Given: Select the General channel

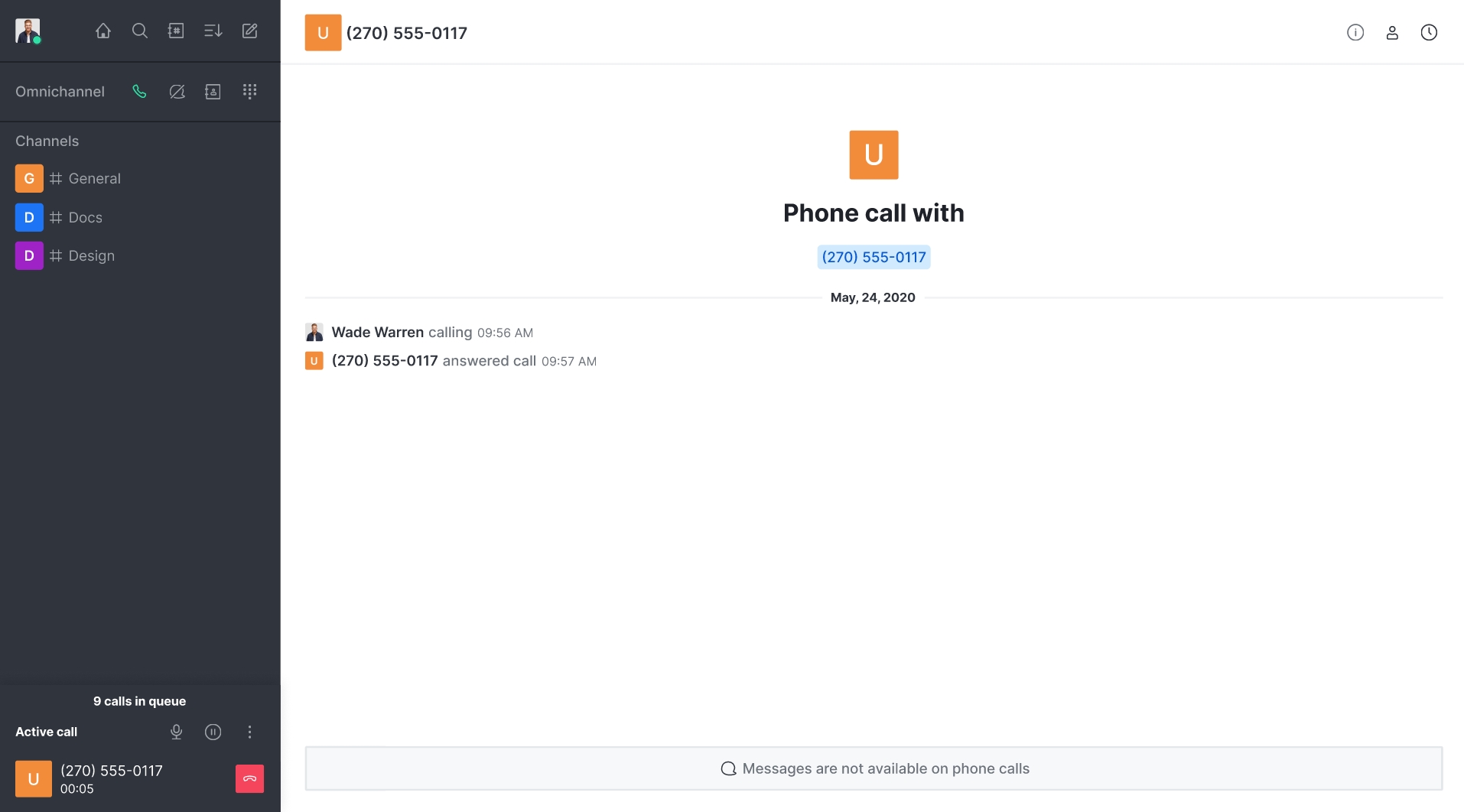Looking at the screenshot, I should pos(94,178).
